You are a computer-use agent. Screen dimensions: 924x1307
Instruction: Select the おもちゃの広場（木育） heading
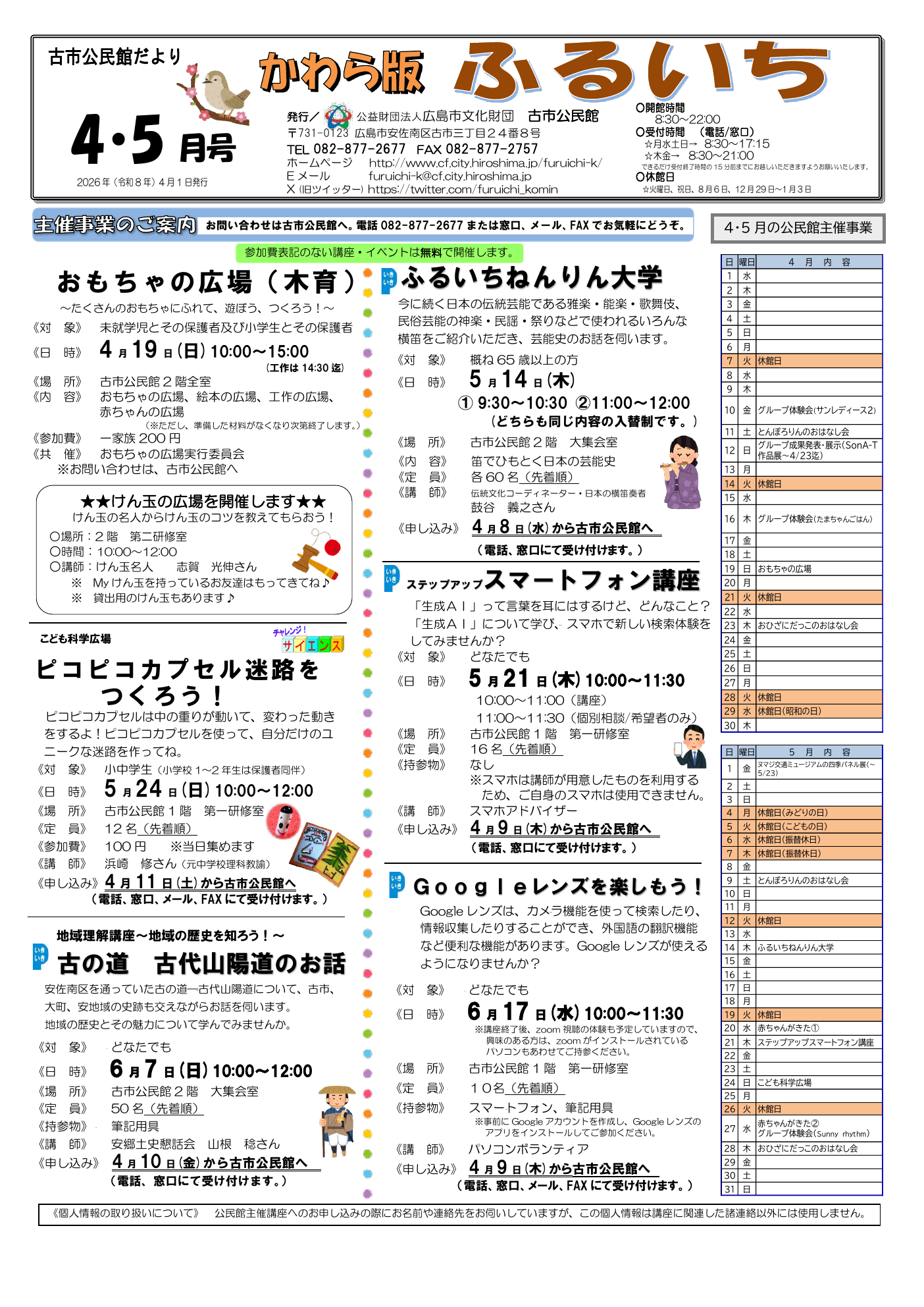pos(207,282)
